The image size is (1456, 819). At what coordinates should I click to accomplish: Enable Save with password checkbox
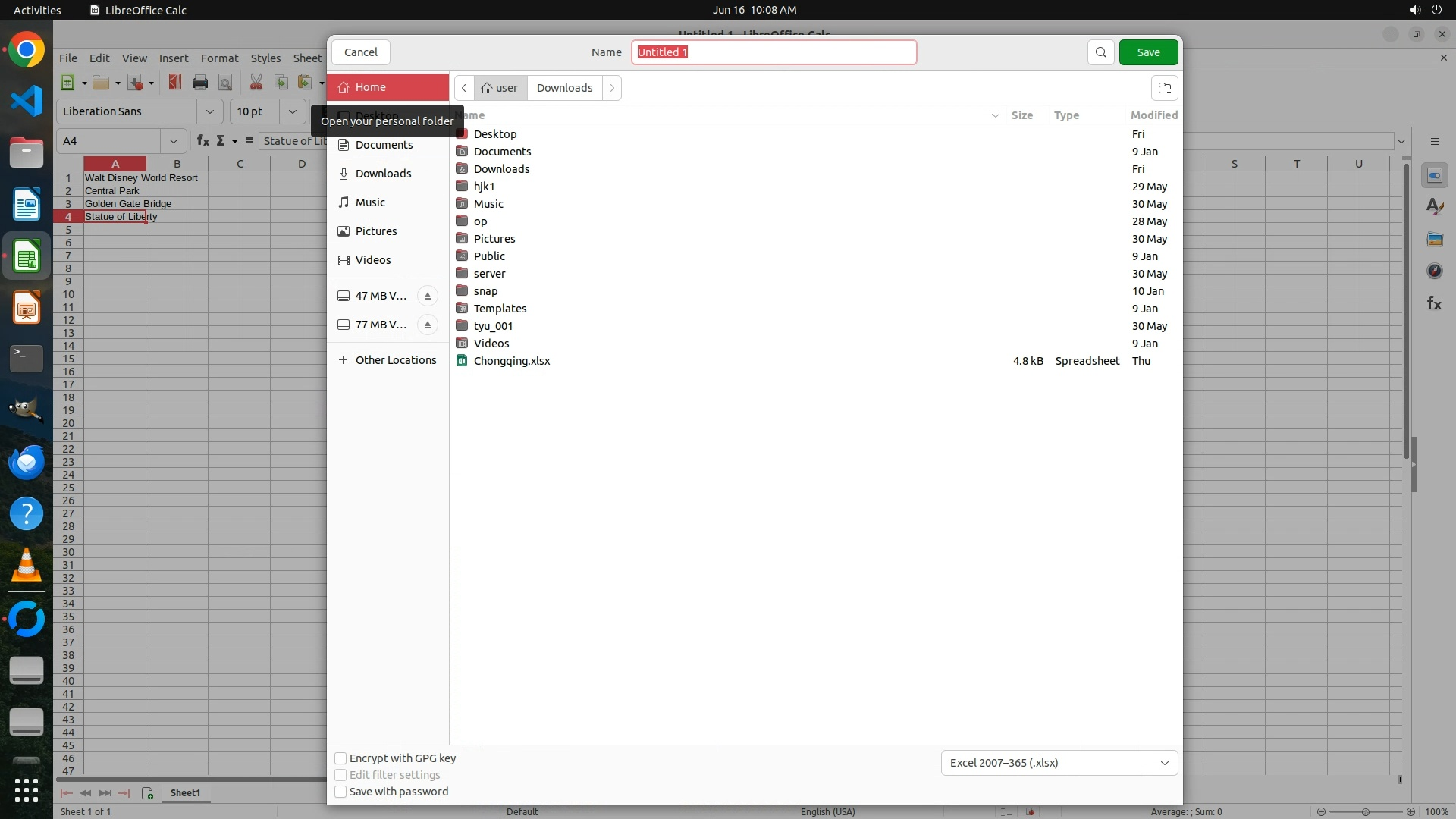pos(341,792)
